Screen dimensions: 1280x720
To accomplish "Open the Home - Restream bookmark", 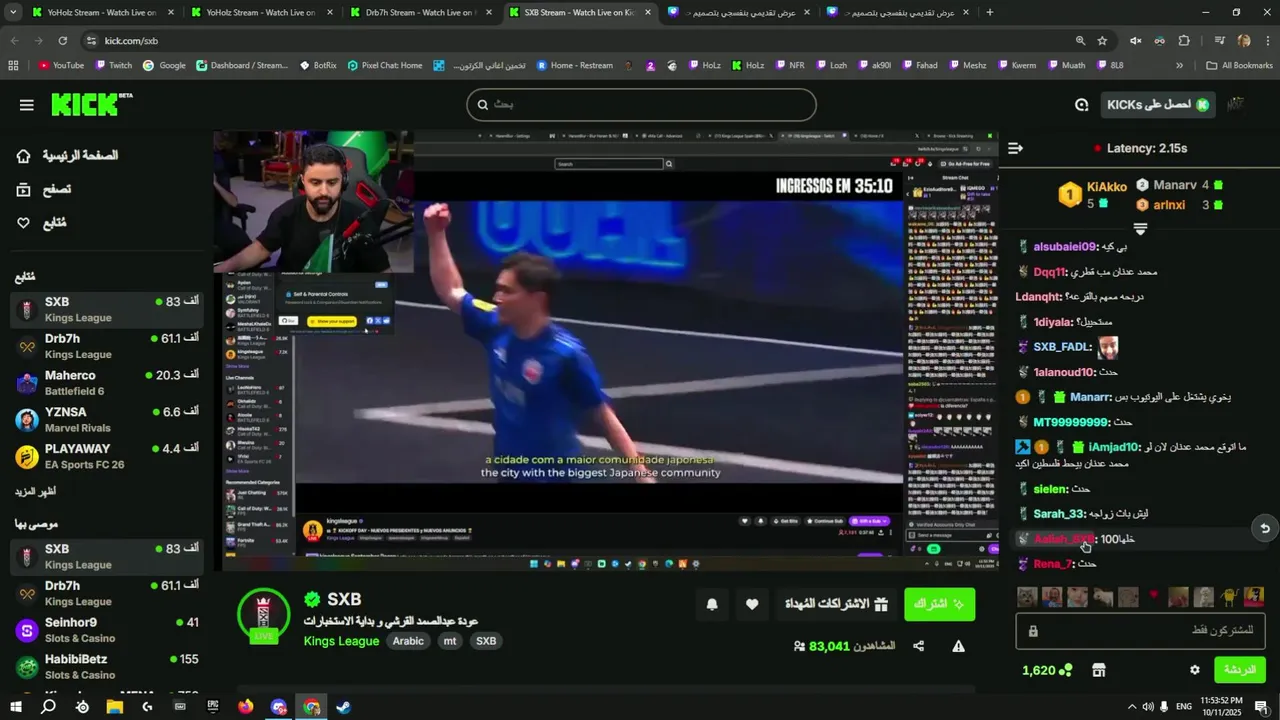I will (x=574, y=66).
